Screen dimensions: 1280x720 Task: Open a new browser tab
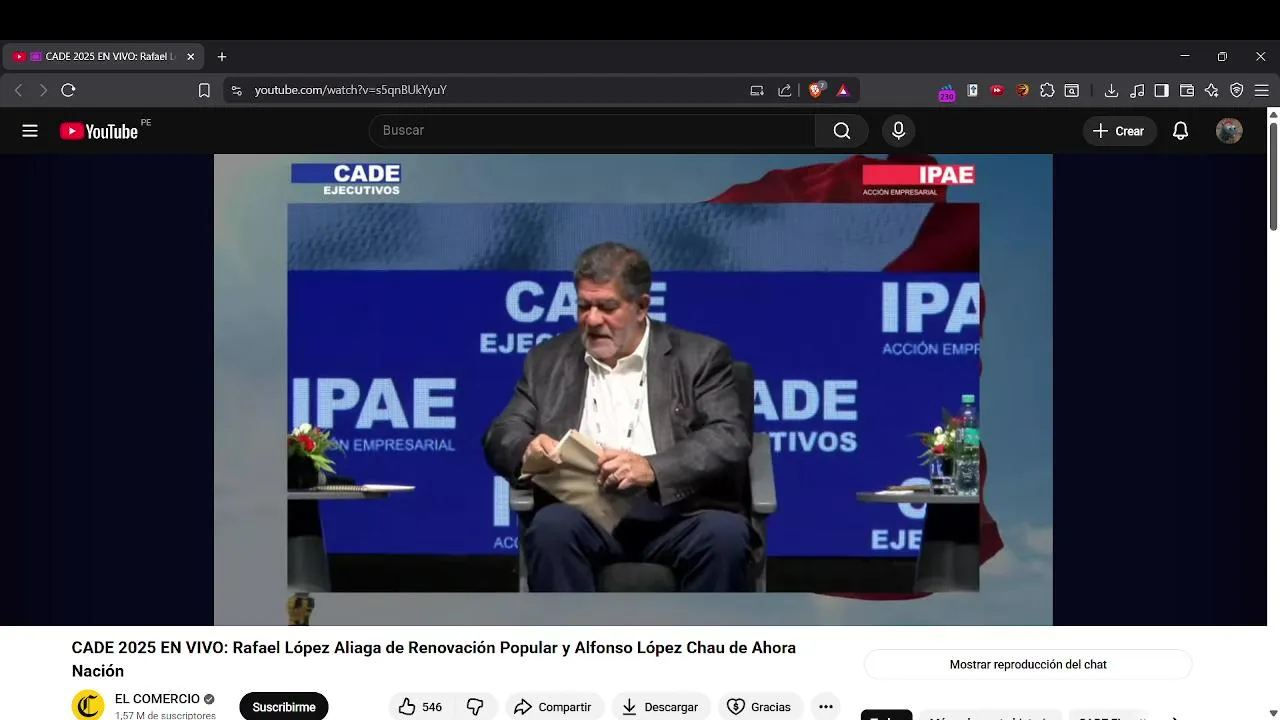click(222, 57)
